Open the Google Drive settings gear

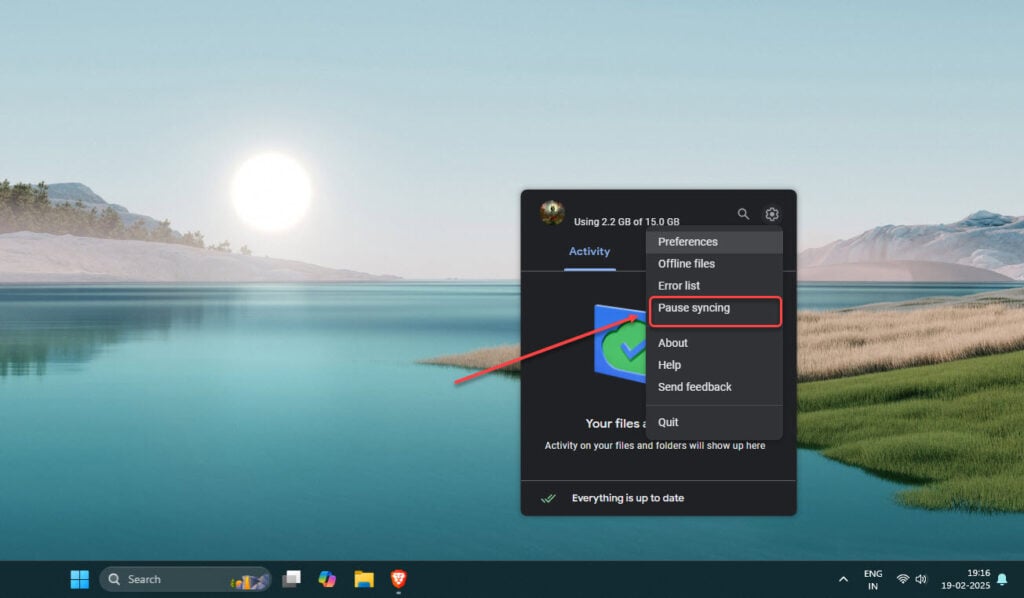771,214
